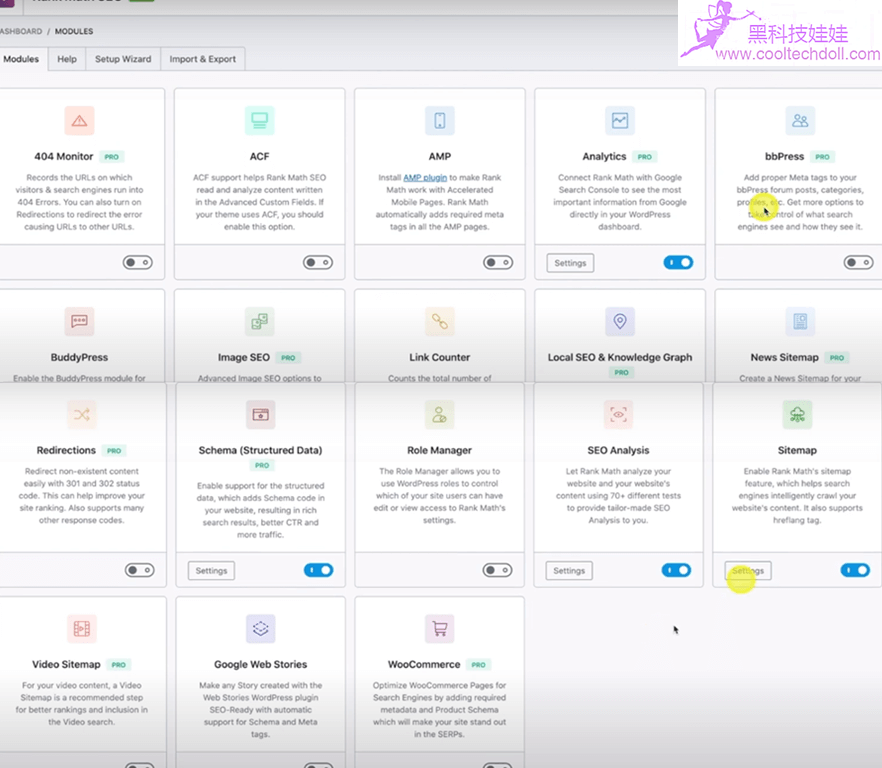Click the 'Local SEO & Knowledge Graph' title
The height and width of the screenshot is (768, 882).
click(x=620, y=357)
